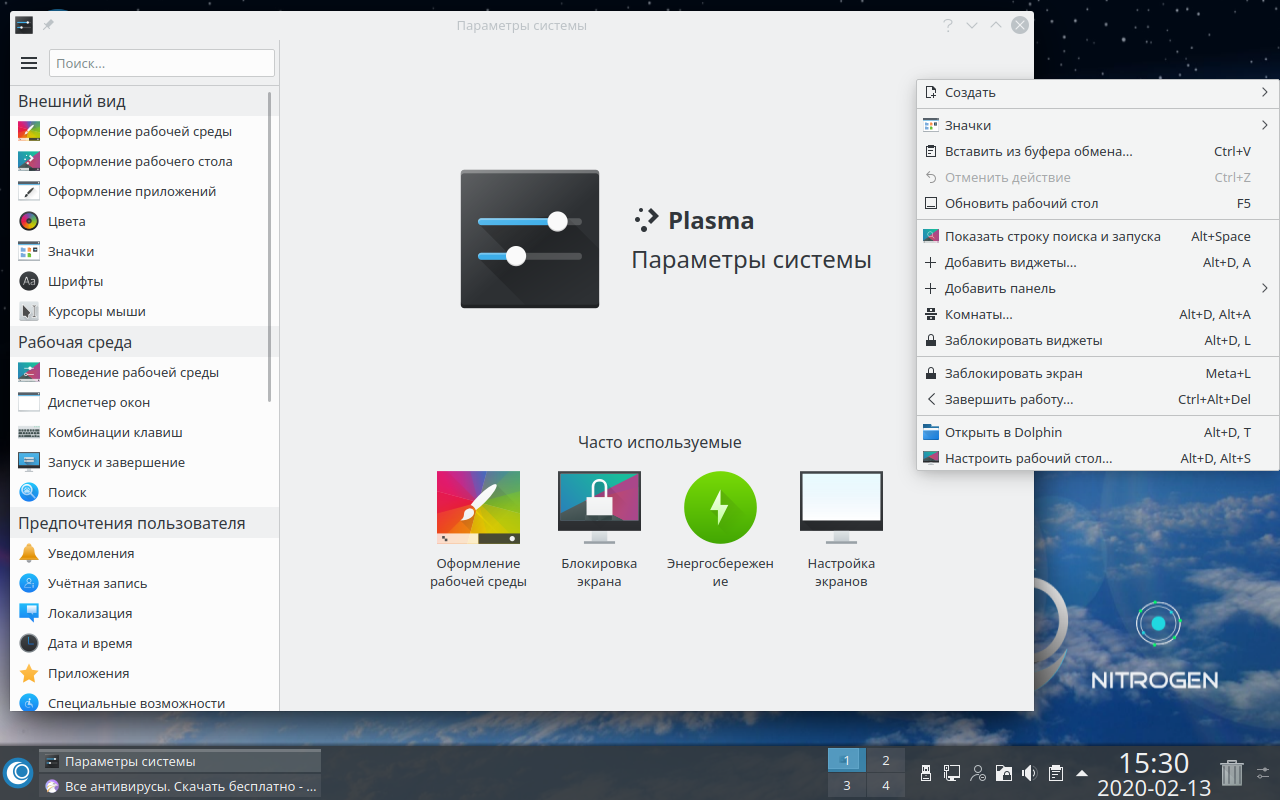This screenshot has width=1280, height=800.
Task: Open the clipboard icon in system tray
Action: click(x=1056, y=773)
